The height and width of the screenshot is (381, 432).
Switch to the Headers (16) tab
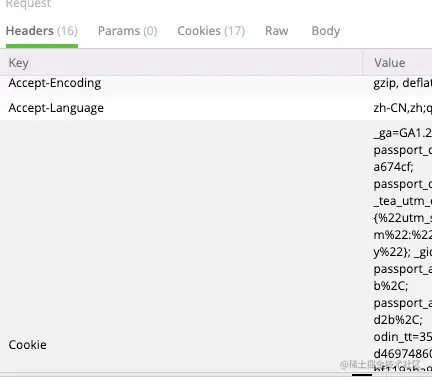42,31
